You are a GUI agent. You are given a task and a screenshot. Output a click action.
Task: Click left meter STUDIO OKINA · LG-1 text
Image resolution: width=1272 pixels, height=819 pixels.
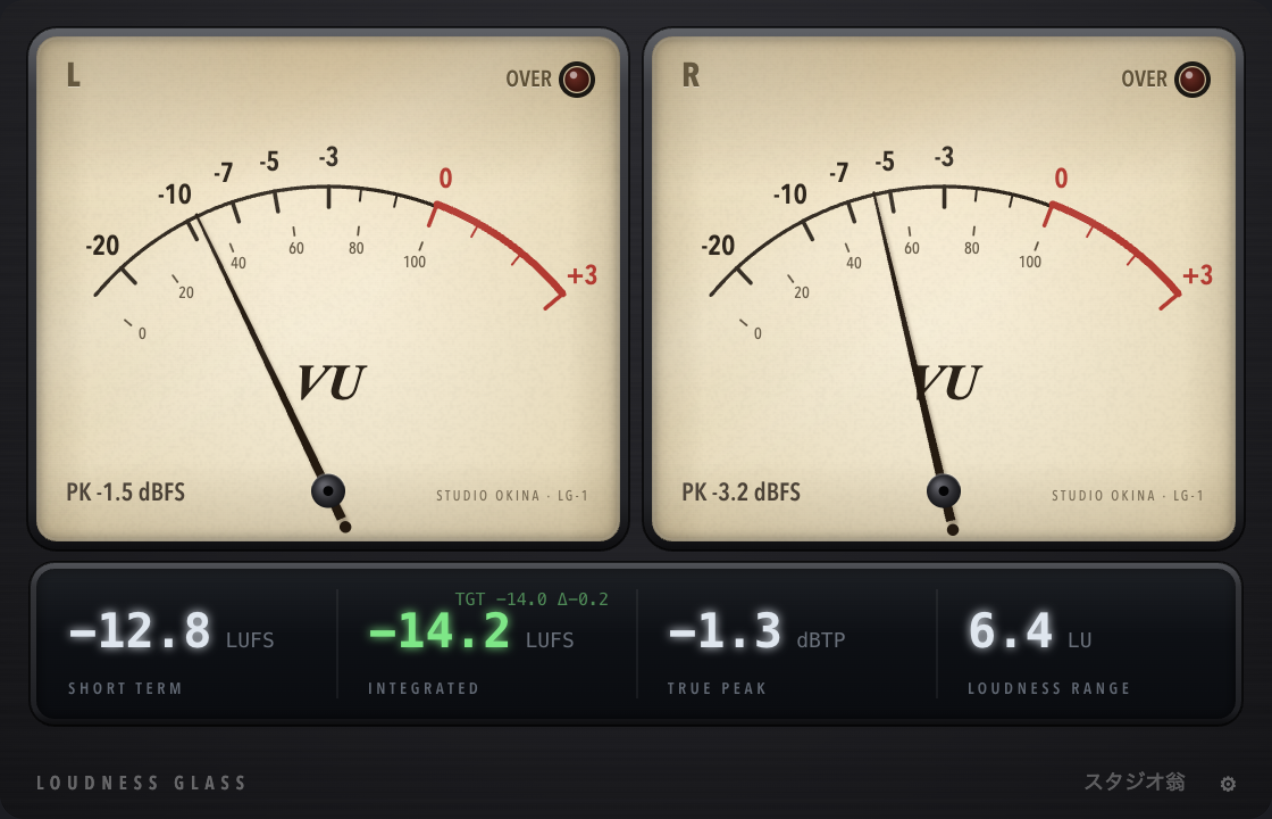point(513,496)
